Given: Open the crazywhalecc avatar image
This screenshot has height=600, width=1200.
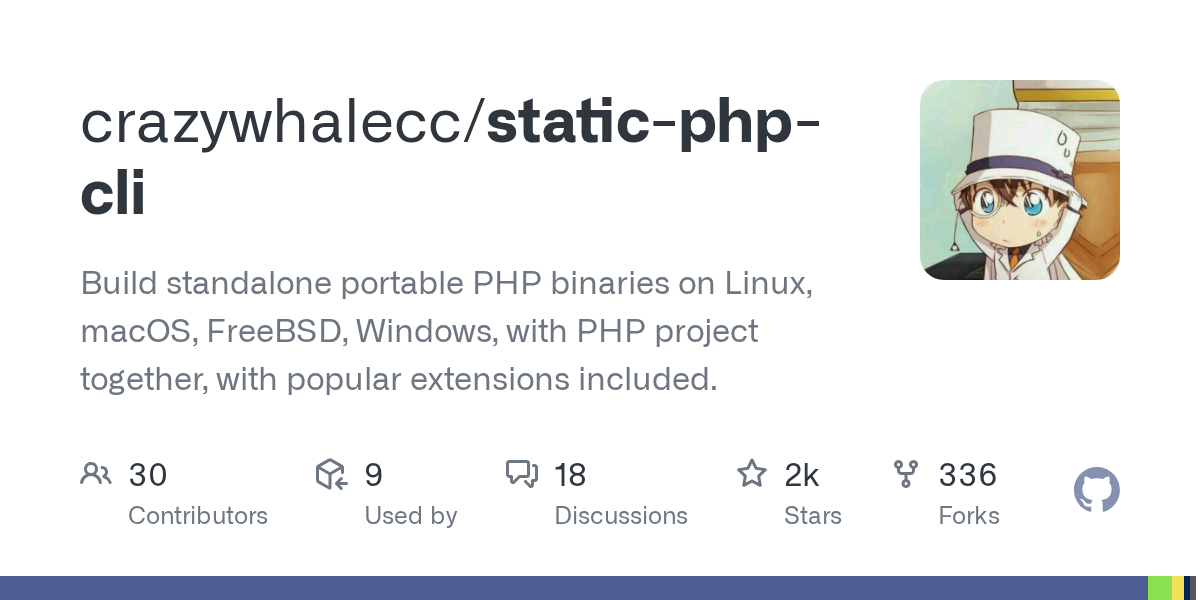Looking at the screenshot, I should click(1019, 180).
